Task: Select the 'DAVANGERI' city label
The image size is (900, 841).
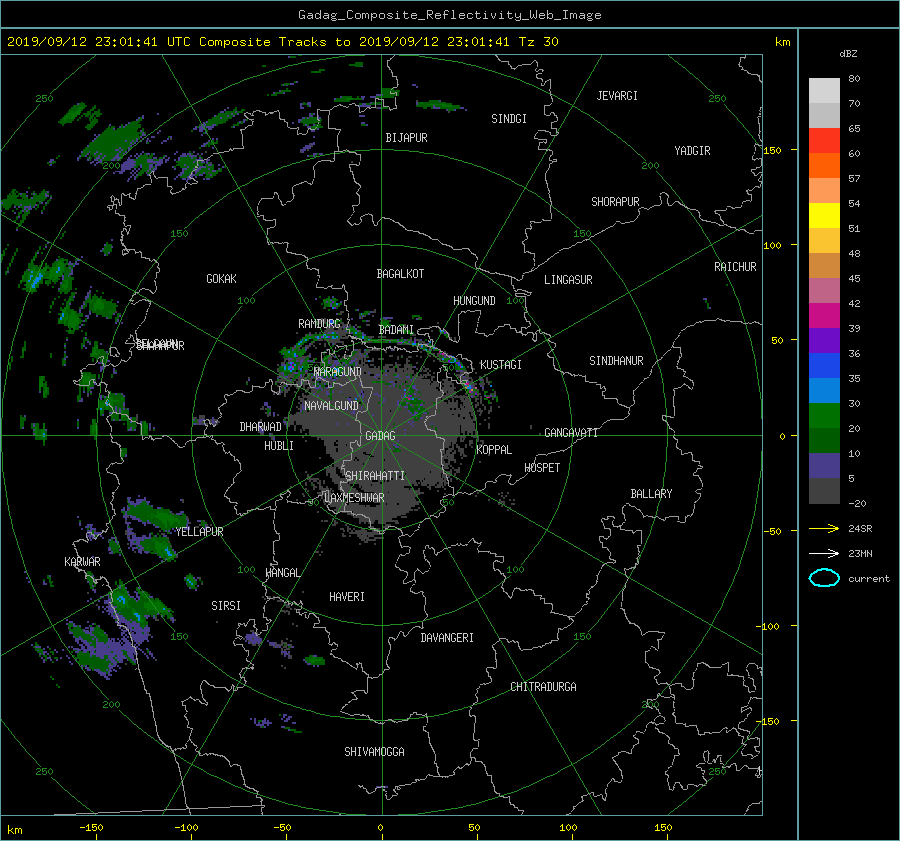Action: (x=447, y=638)
